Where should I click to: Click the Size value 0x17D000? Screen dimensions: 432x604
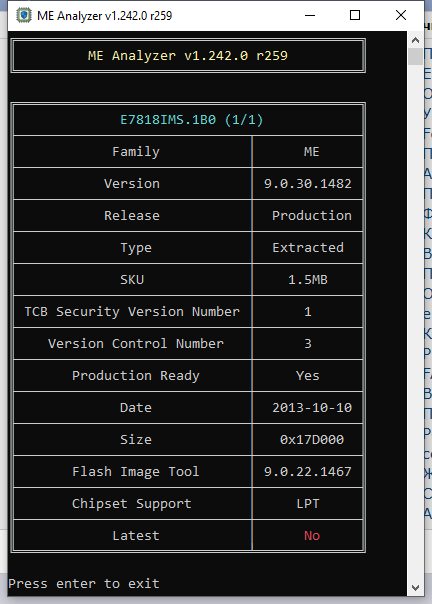tap(312, 440)
